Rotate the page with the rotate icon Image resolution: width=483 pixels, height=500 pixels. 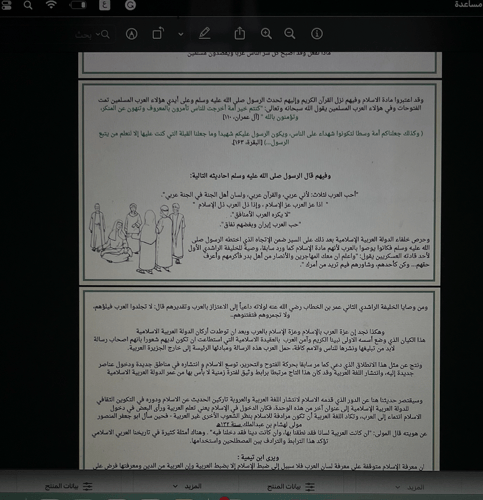coord(158,34)
